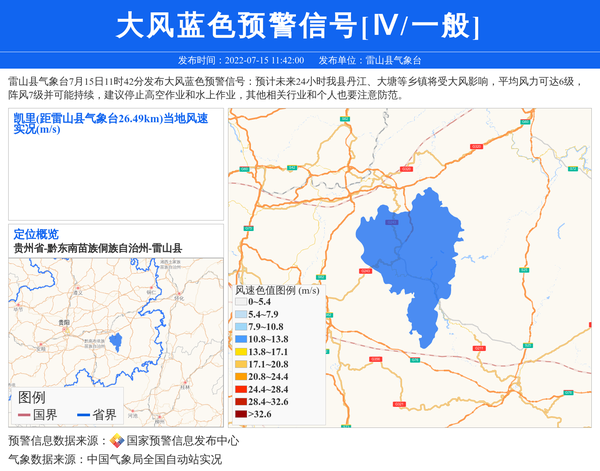
Task: Click the 定位概览 section heading
Action: click(x=36, y=233)
